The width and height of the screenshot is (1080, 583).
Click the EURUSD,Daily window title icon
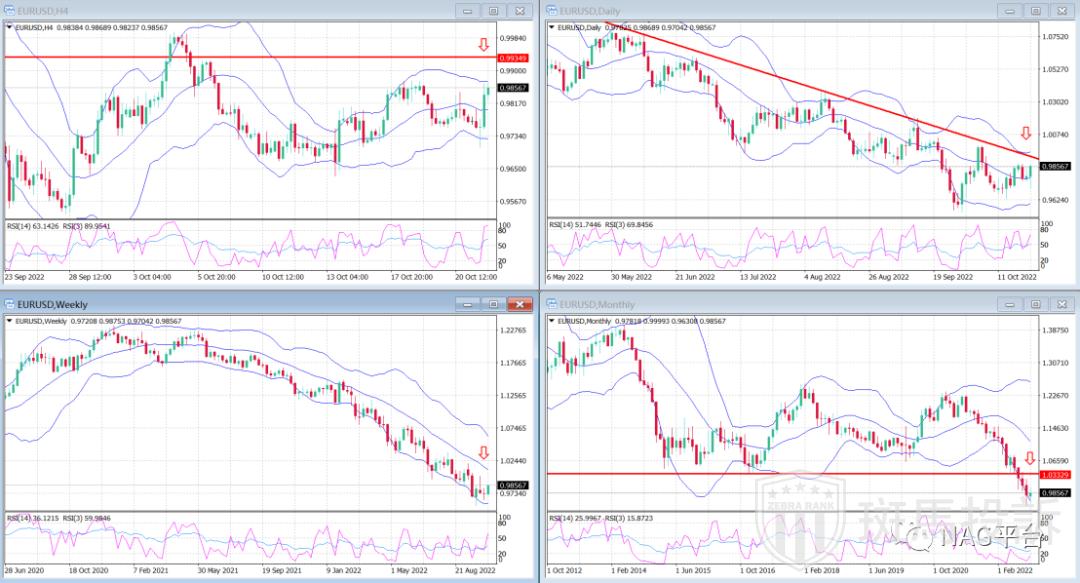pyautogui.click(x=550, y=10)
